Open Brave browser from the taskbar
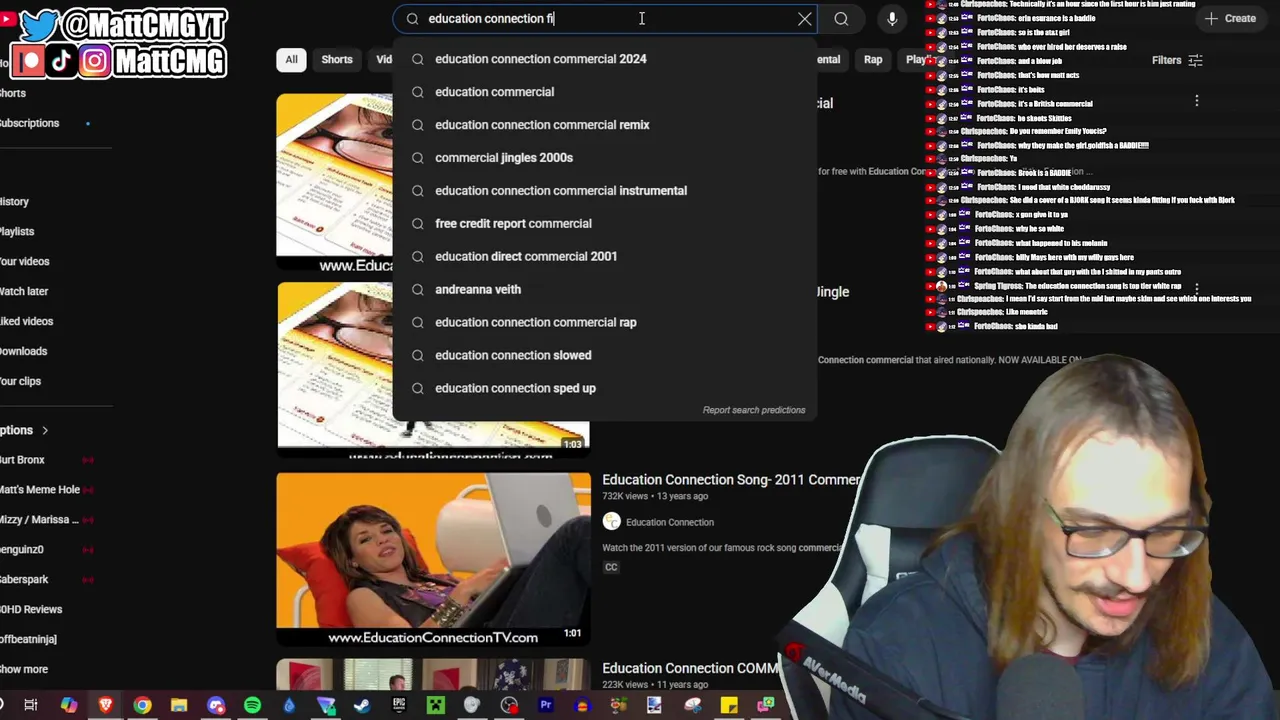Image resolution: width=1280 pixels, height=720 pixels. 106,705
